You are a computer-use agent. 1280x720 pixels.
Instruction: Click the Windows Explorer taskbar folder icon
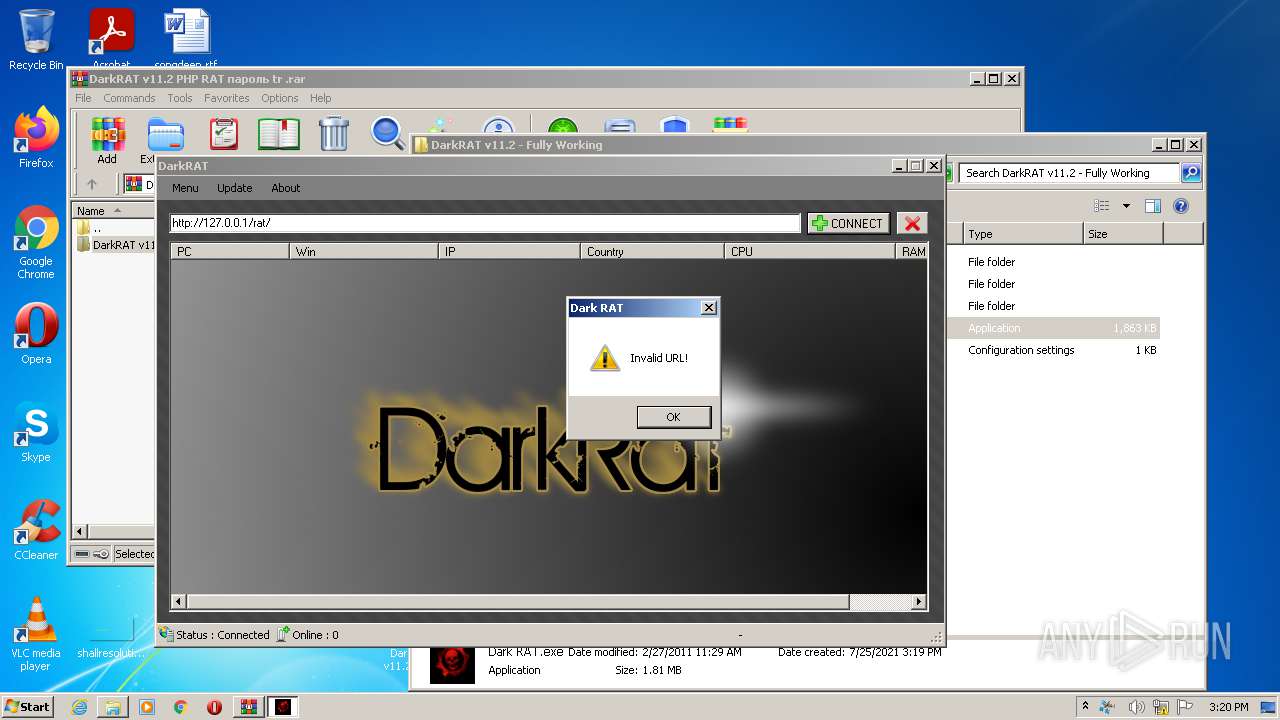[x=113, y=707]
